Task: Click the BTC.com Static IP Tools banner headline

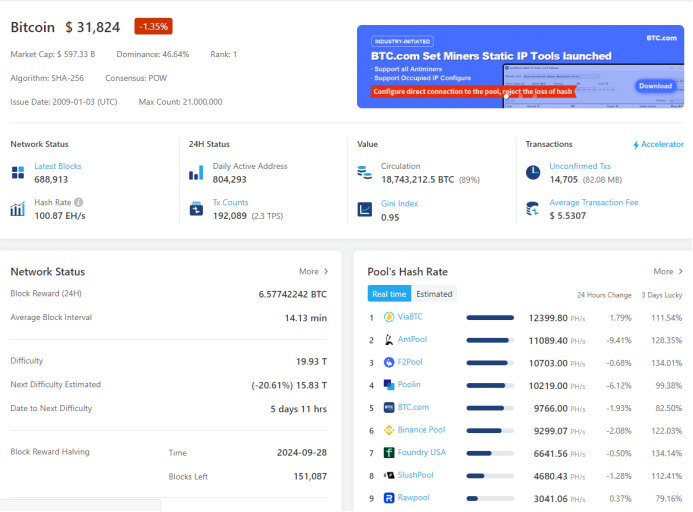Action: coord(491,56)
